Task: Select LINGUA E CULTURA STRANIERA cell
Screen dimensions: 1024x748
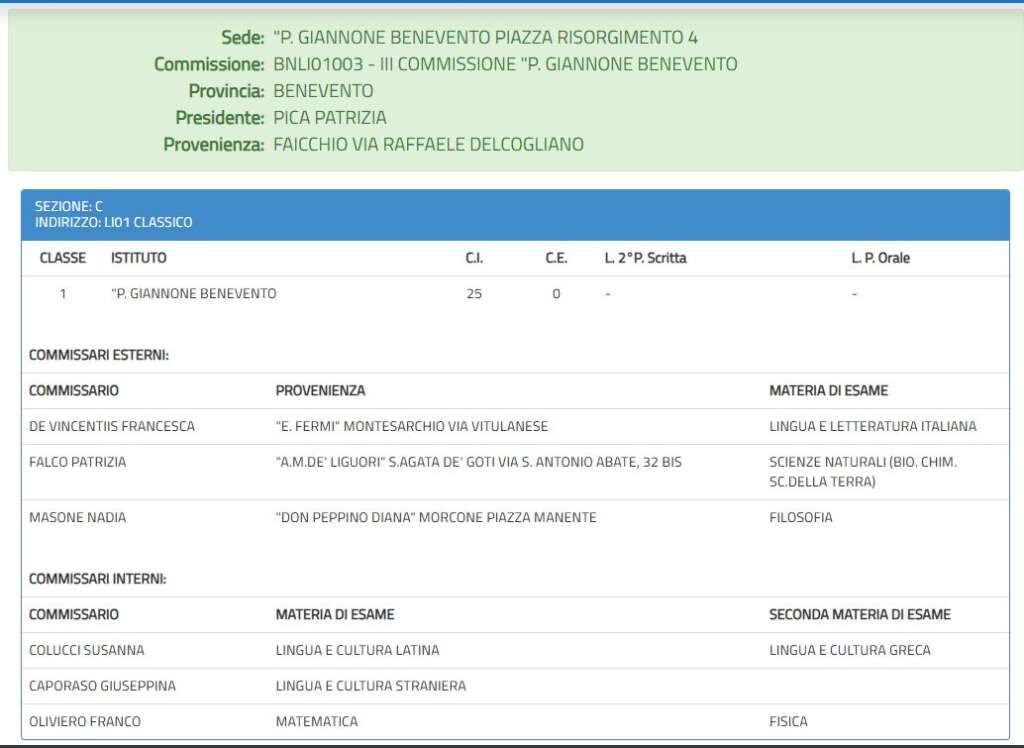Action: tap(371, 687)
